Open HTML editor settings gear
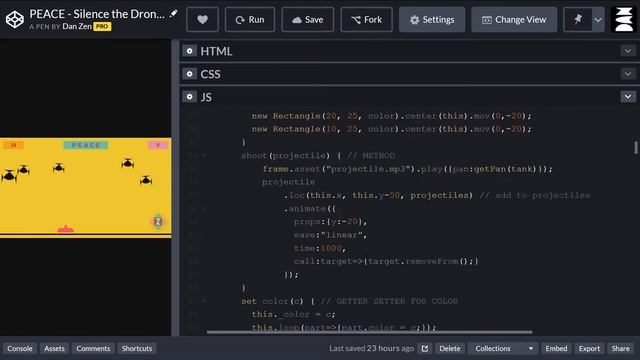This screenshot has height=360, width=640. [189, 51]
